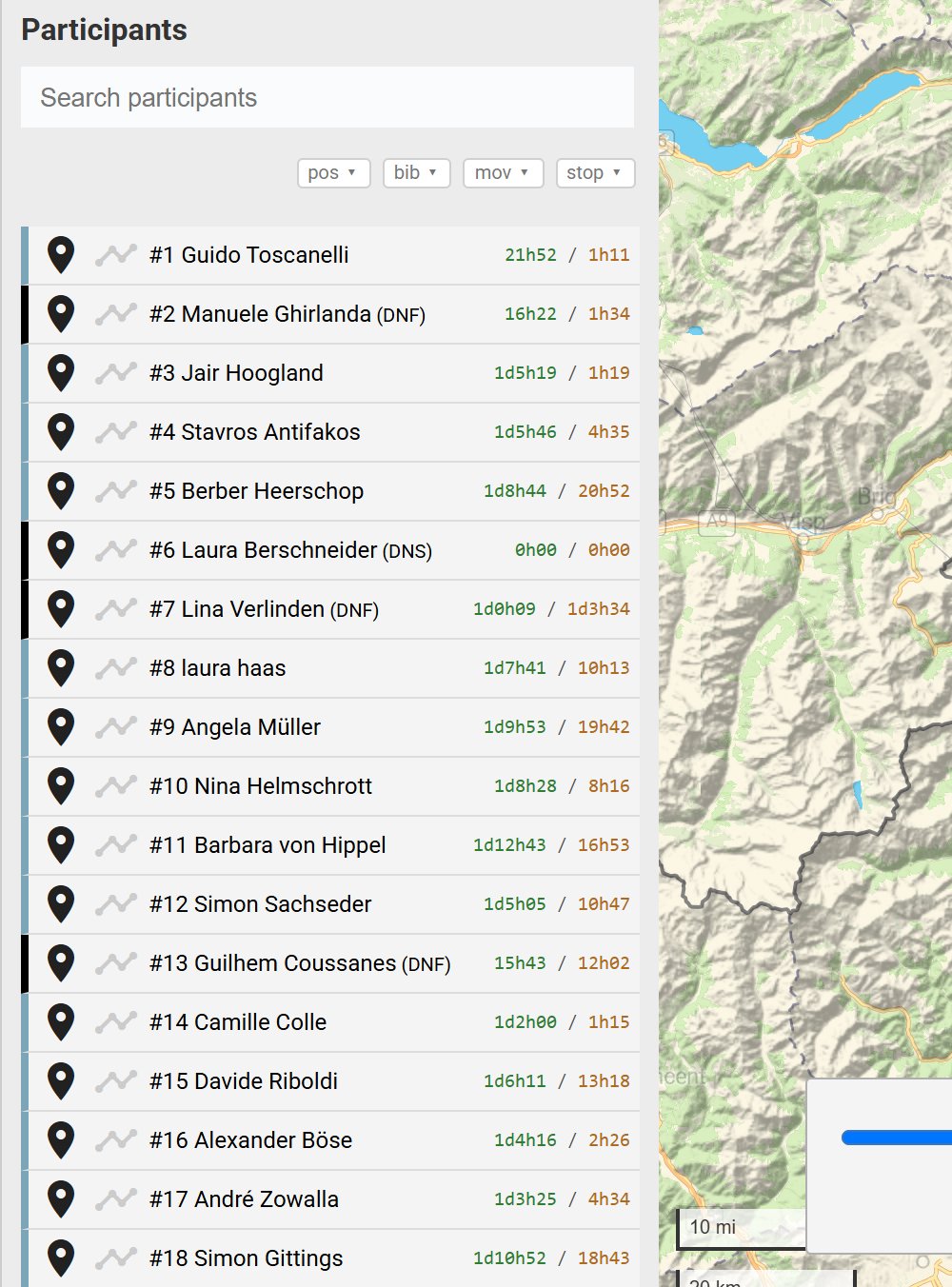The image size is (952, 1287).
Task: Click location pin for Camille Colle
Action: tap(61, 1022)
